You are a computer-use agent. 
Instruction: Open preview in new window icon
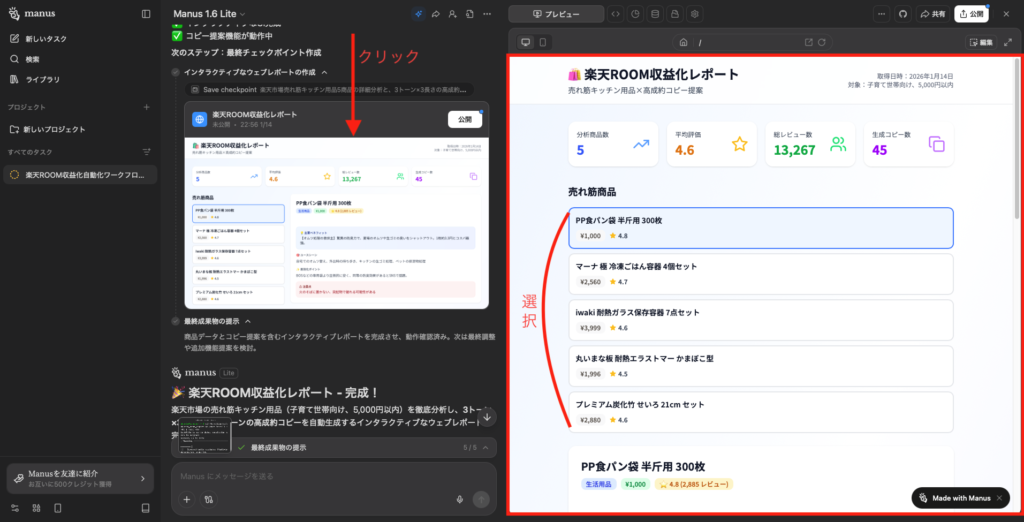808,42
